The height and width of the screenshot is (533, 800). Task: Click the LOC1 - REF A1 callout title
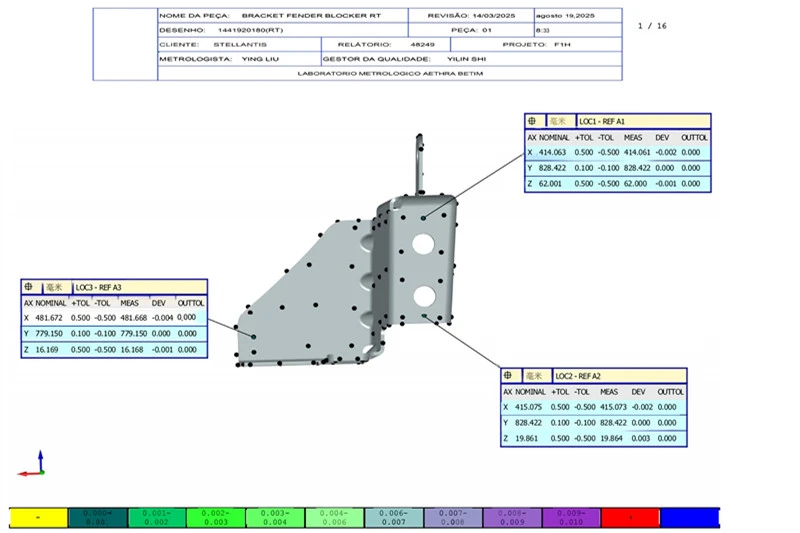click(x=602, y=121)
